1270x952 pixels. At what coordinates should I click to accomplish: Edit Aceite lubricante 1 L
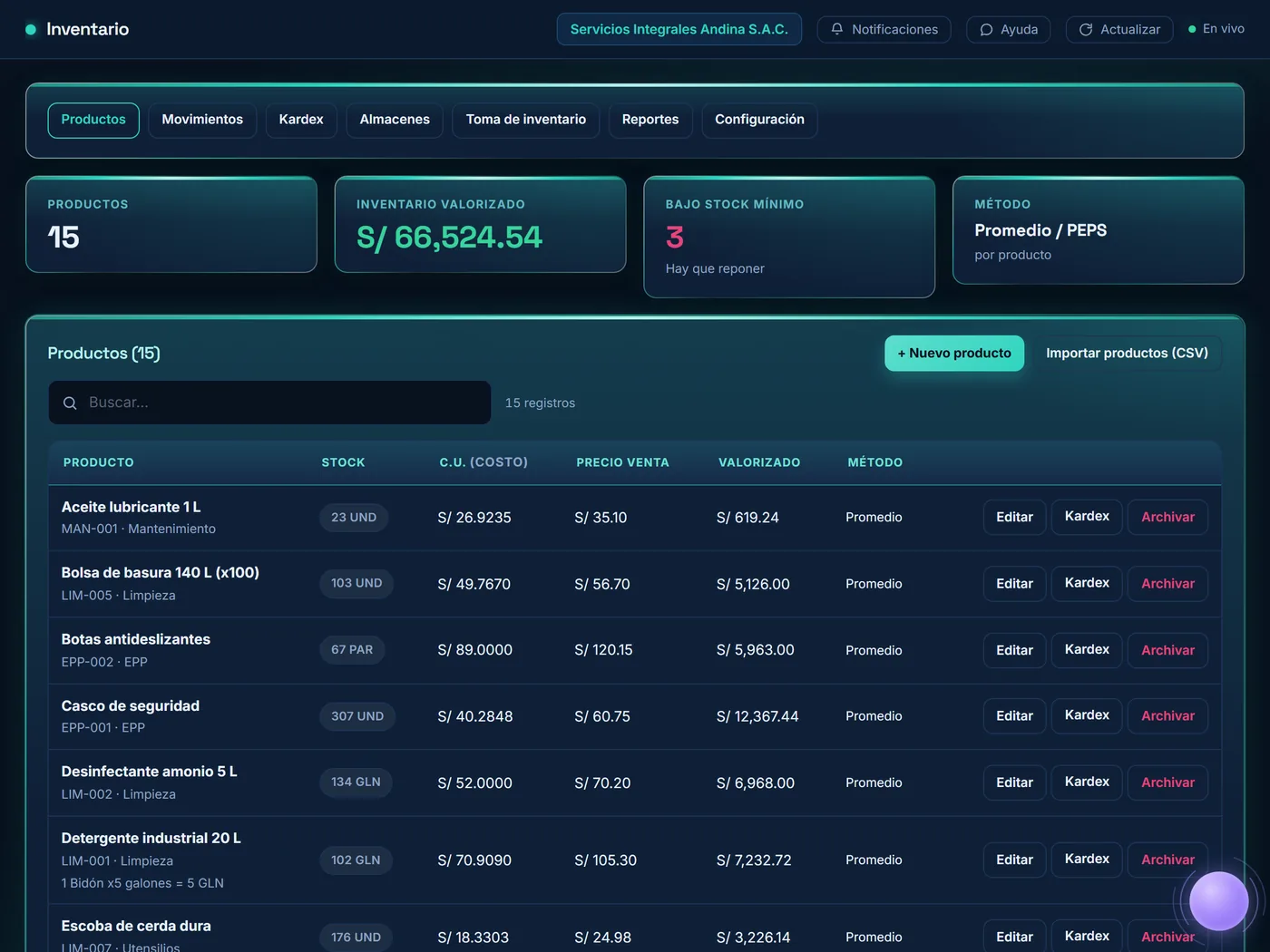[1014, 517]
